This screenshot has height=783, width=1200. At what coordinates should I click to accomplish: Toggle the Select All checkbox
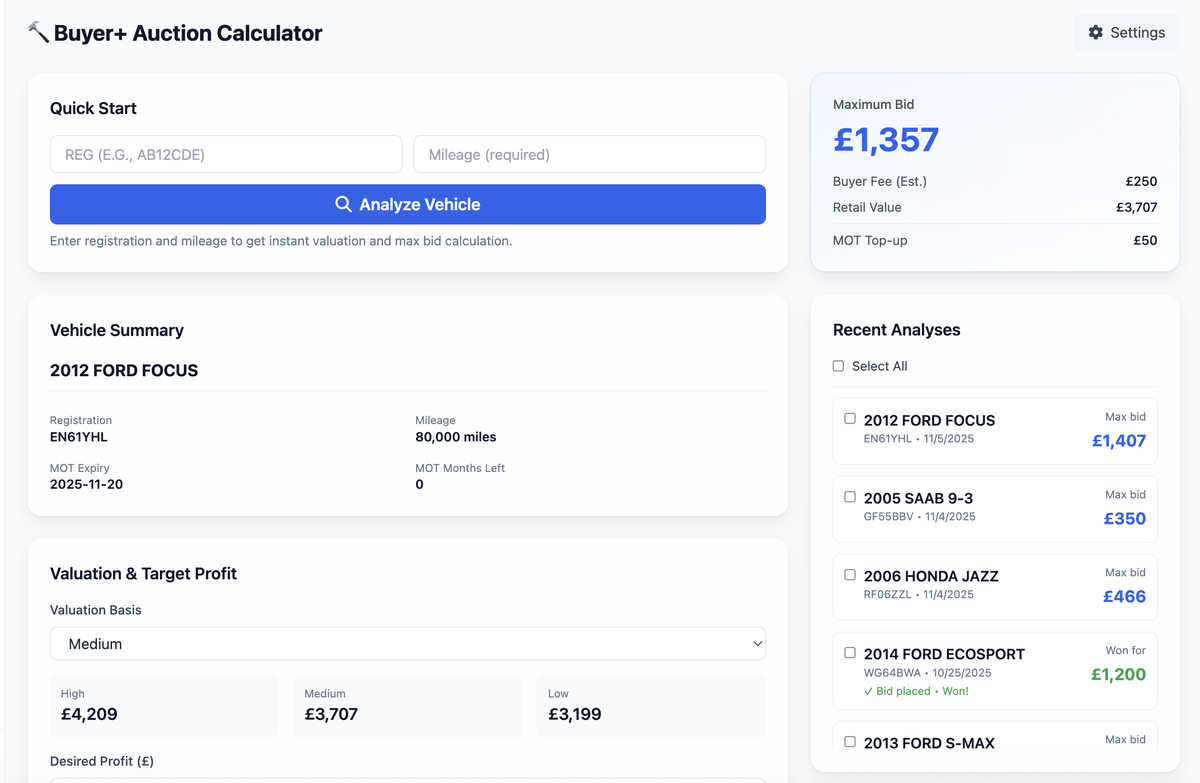[x=838, y=365]
